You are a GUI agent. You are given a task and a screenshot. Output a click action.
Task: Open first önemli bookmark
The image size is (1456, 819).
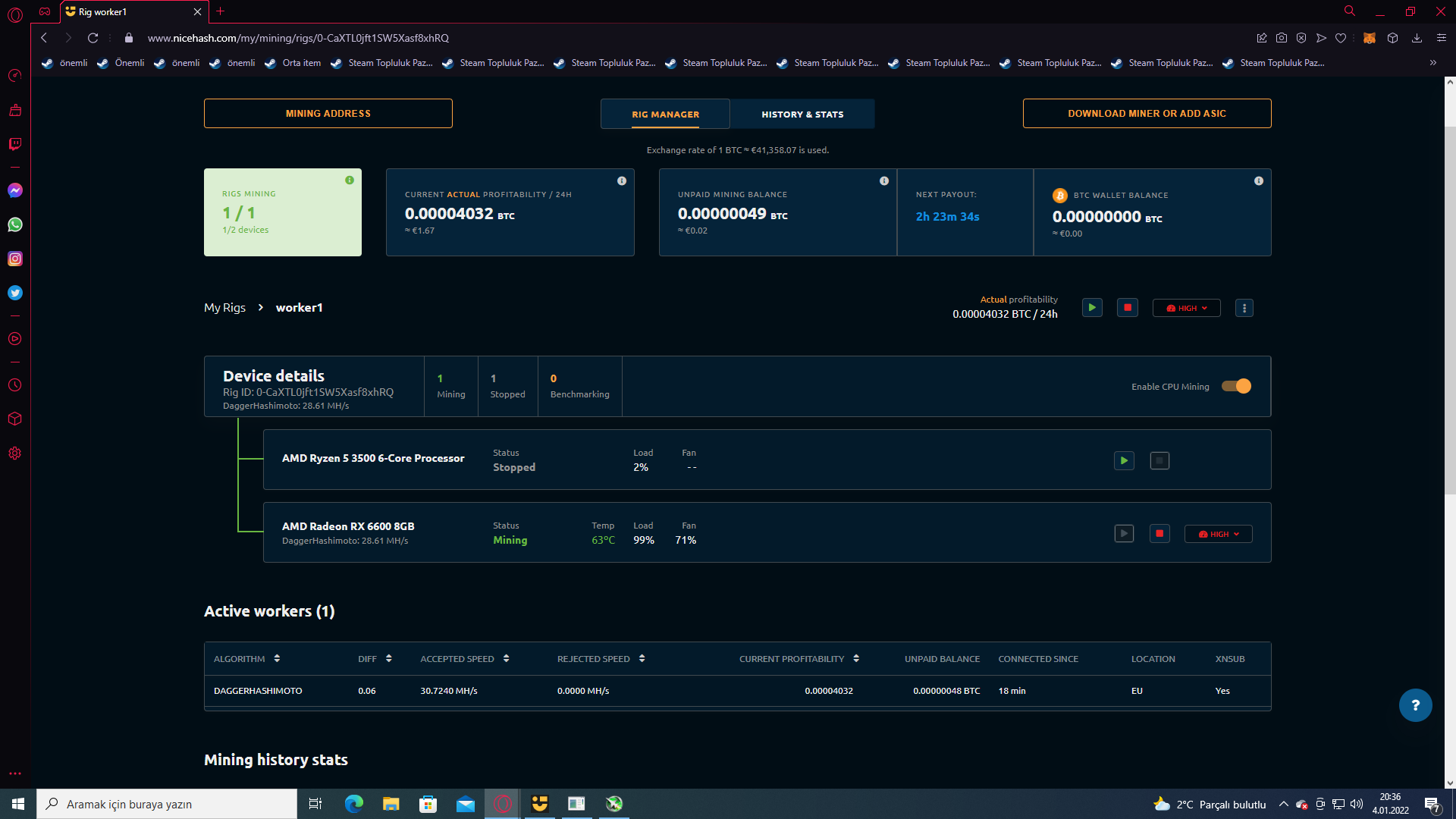[x=65, y=63]
